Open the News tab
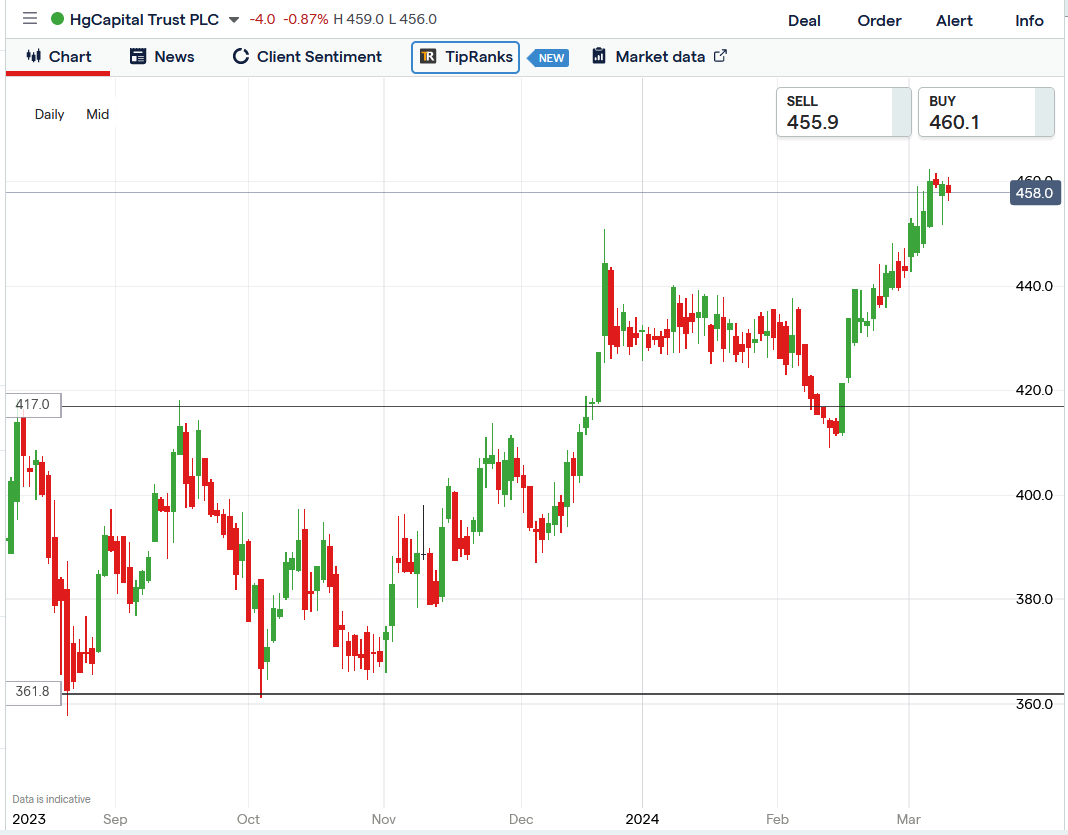 pos(162,57)
